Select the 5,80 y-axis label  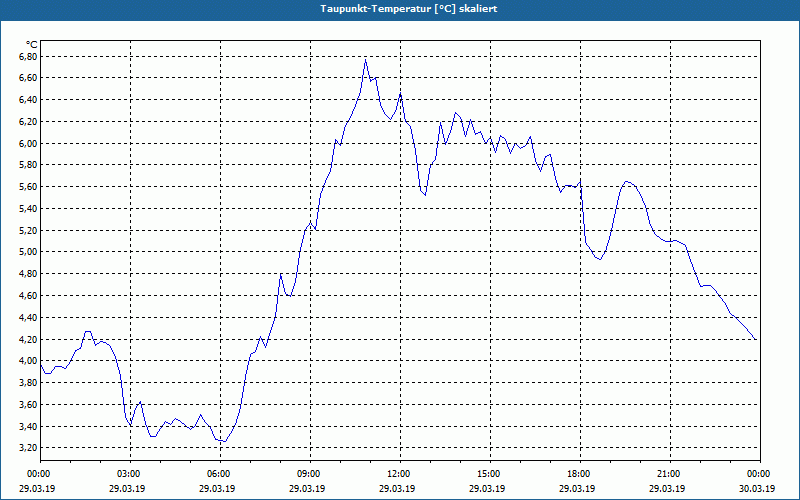(x=28, y=165)
